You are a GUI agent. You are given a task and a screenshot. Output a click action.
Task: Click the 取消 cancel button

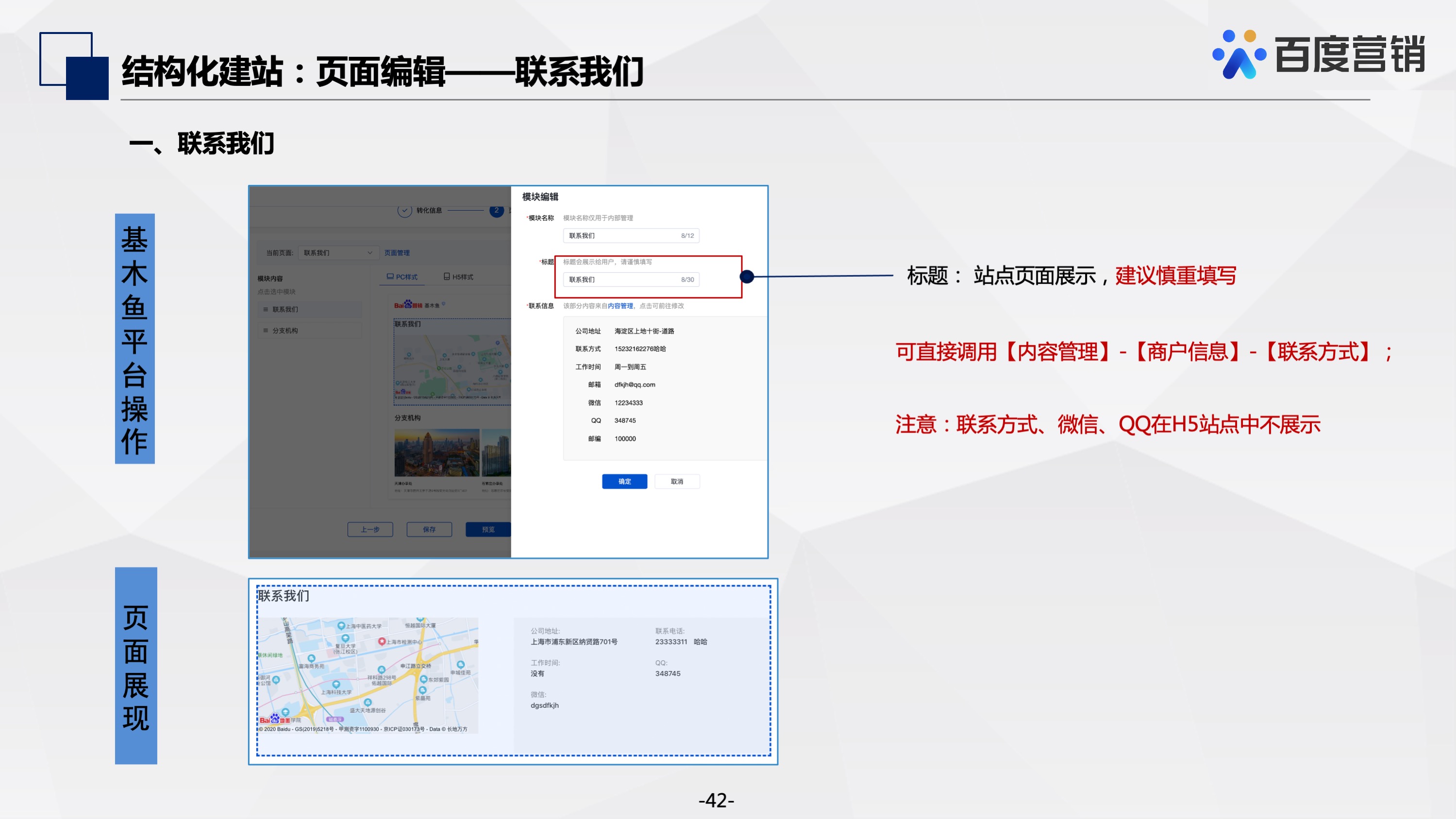(x=677, y=481)
